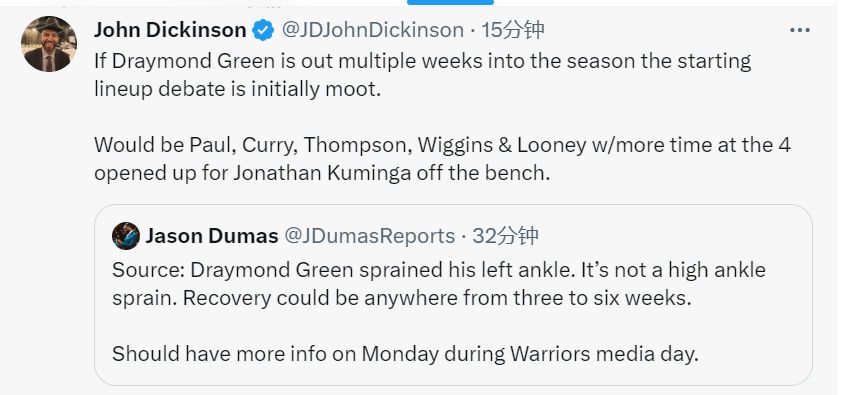This screenshot has height=395, width=843.
Task: Open John Dickinson's profile avatar photo
Action: [49, 44]
